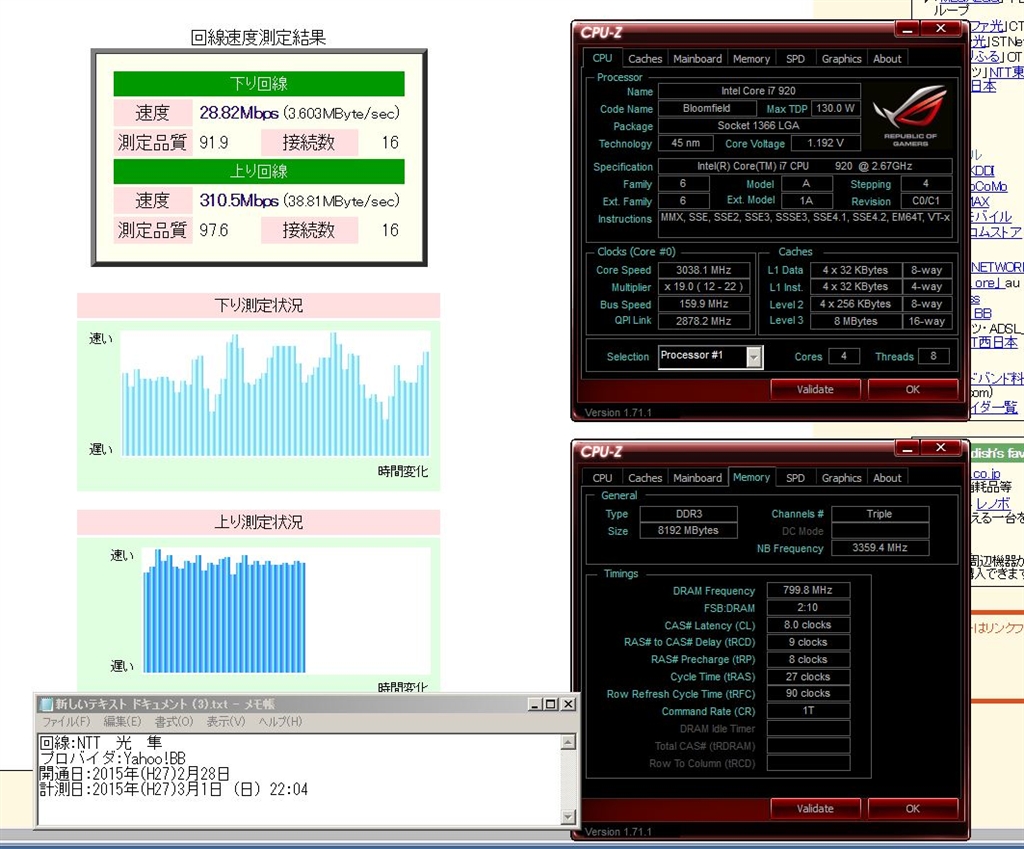Close the lower CPU-Z Memory window
This screenshot has width=1024, height=849.
coord(940,447)
